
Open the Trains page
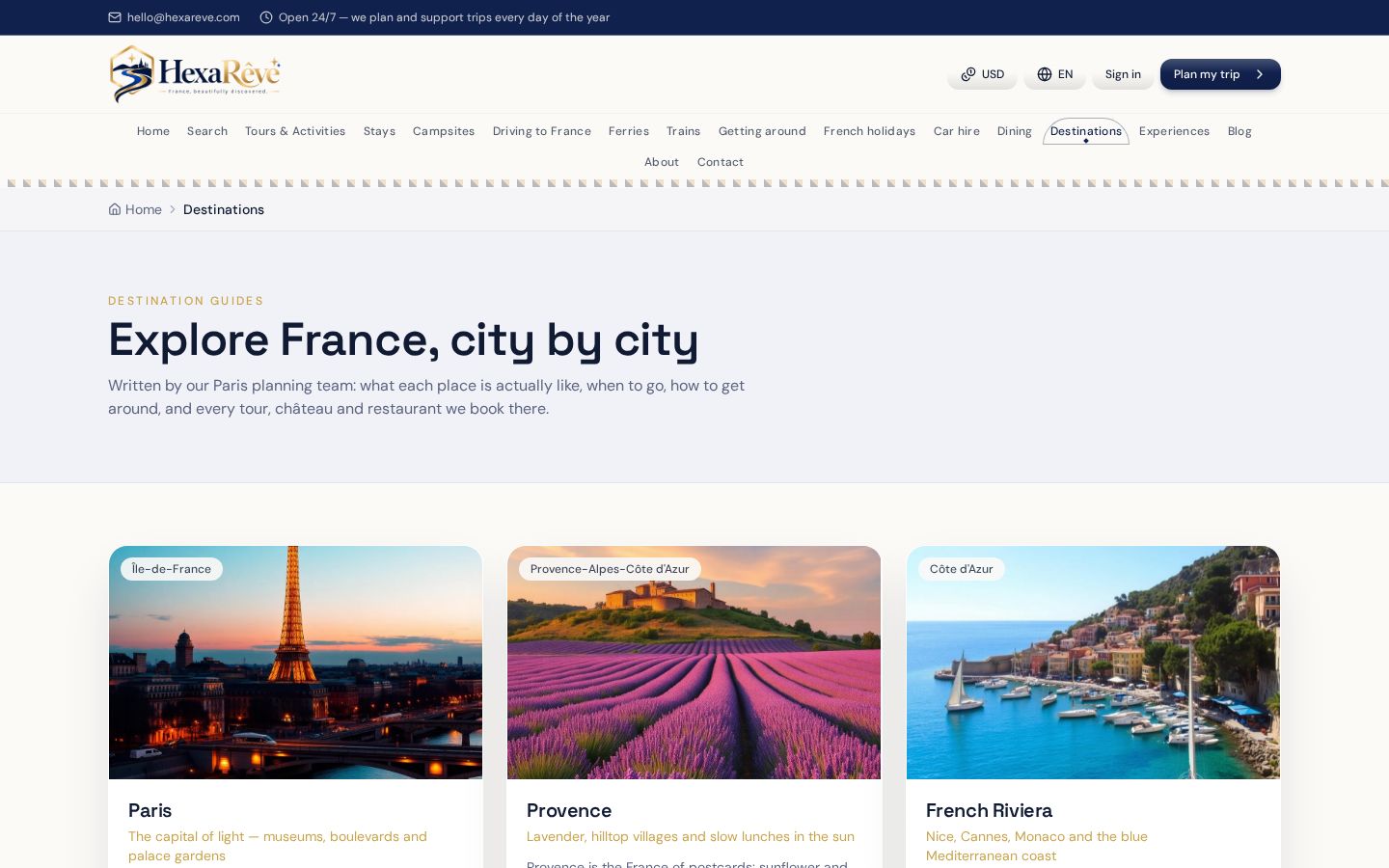(x=684, y=131)
